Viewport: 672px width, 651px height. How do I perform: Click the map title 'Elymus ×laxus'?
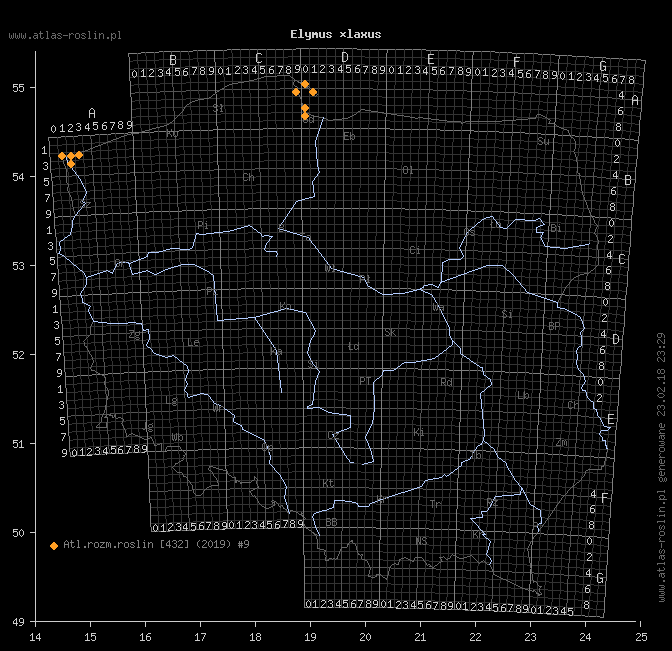click(336, 34)
